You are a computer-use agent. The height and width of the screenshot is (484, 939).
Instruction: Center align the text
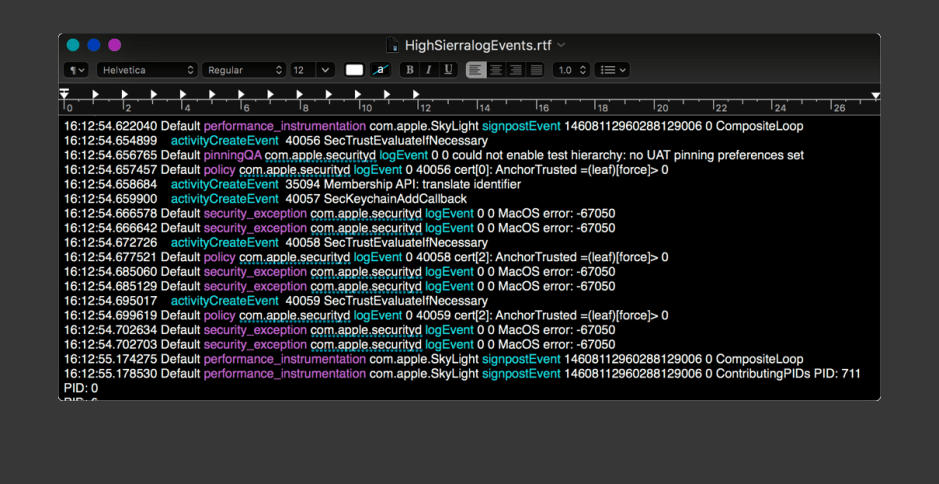(x=496, y=70)
